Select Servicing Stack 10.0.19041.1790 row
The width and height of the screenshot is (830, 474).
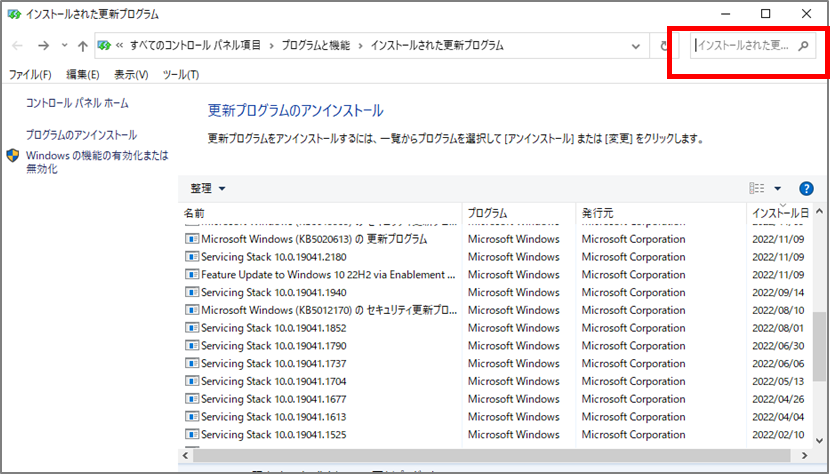pos(494,346)
